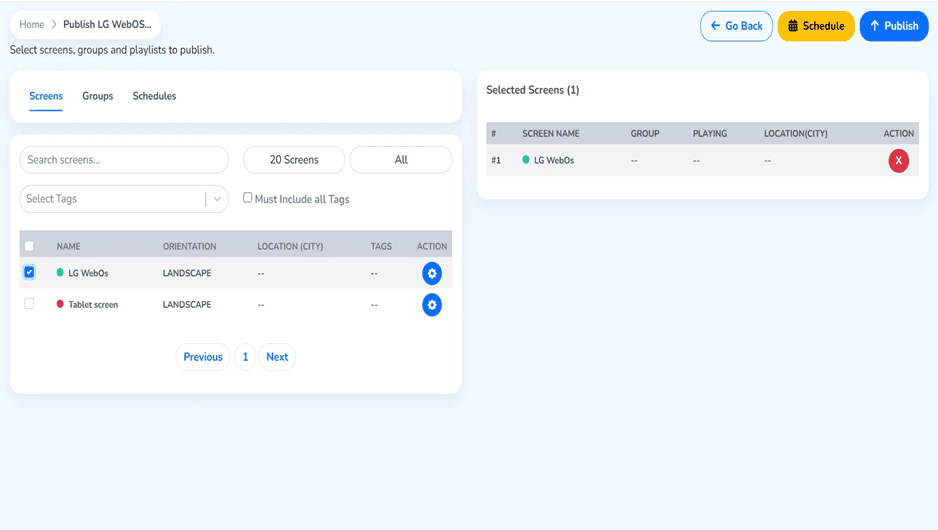Click the breadcrumb chevron after Home
Image resolution: width=938 pixels, height=530 pixels.
tap(54, 25)
